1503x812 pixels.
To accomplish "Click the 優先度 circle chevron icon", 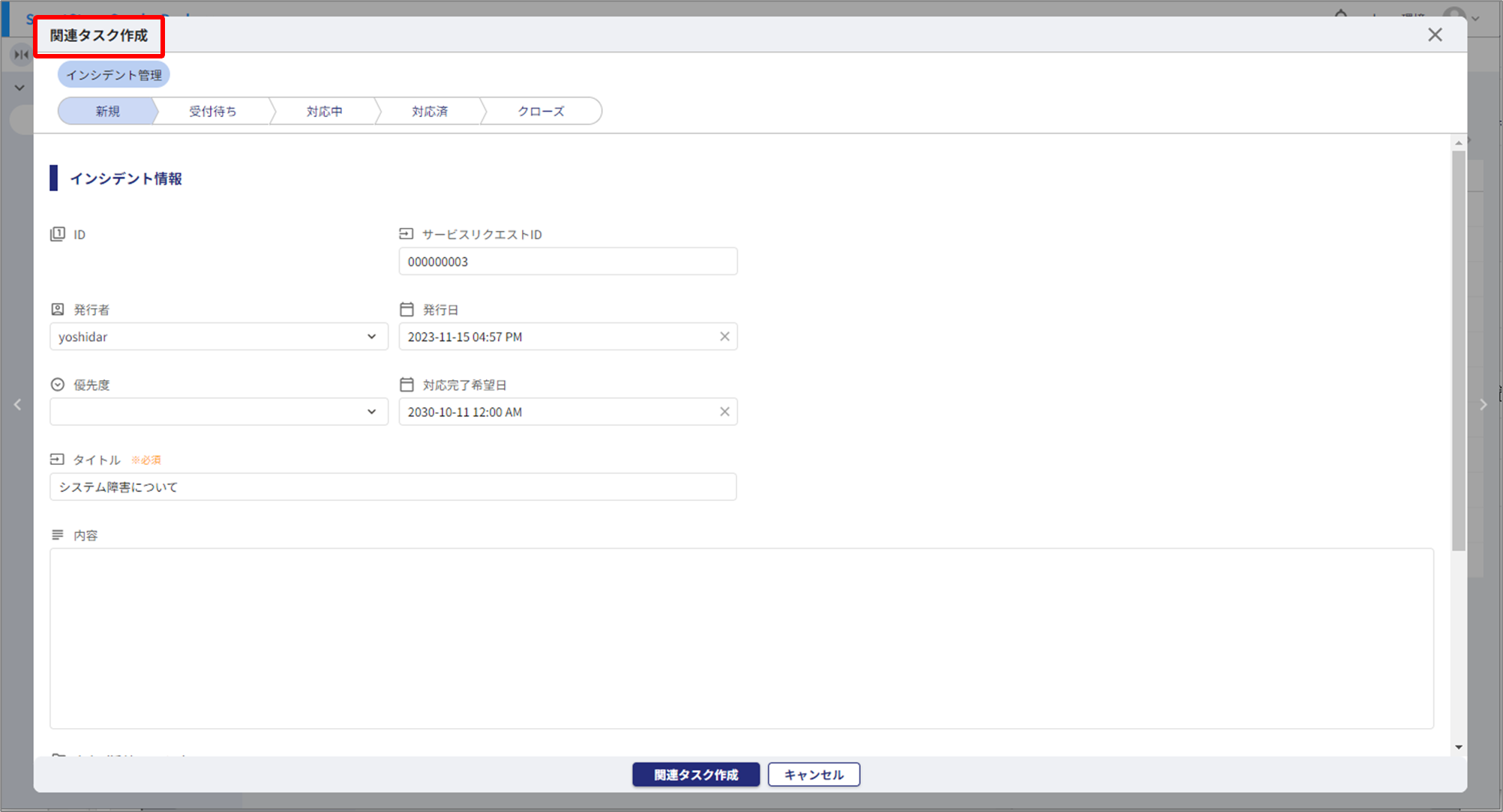I will (x=58, y=385).
